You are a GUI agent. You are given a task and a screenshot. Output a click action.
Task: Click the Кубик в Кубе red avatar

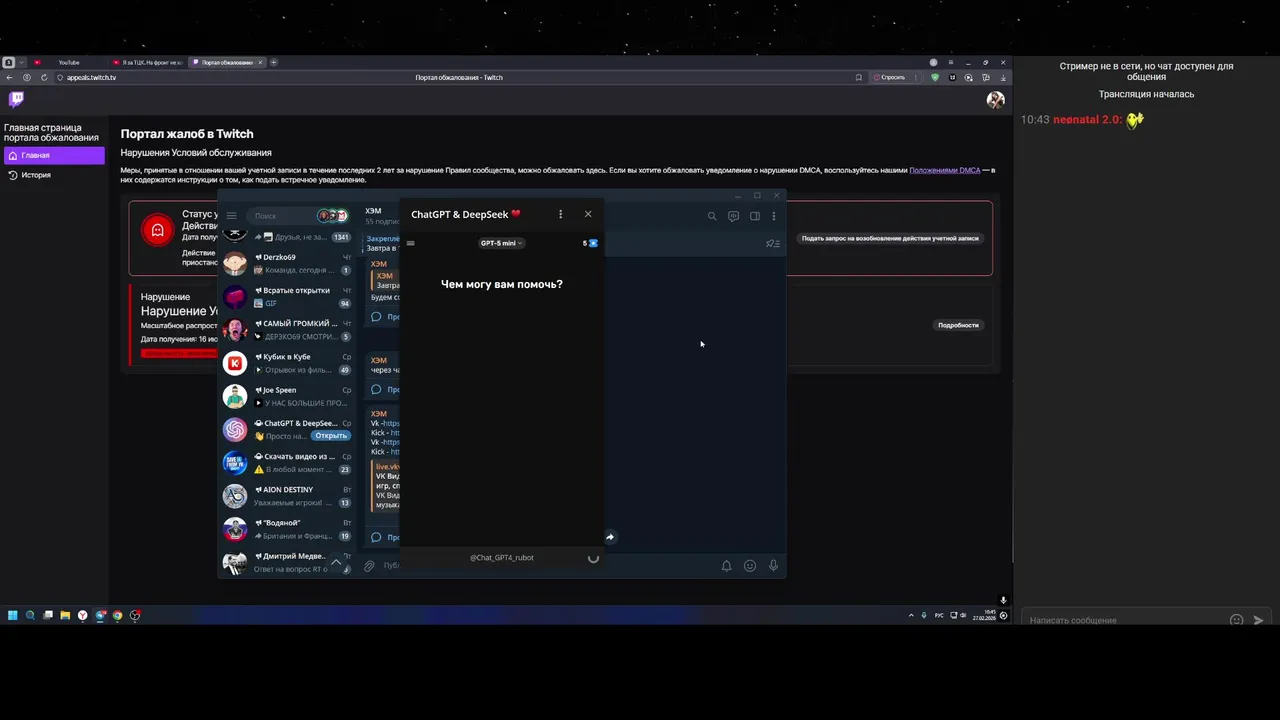point(235,364)
